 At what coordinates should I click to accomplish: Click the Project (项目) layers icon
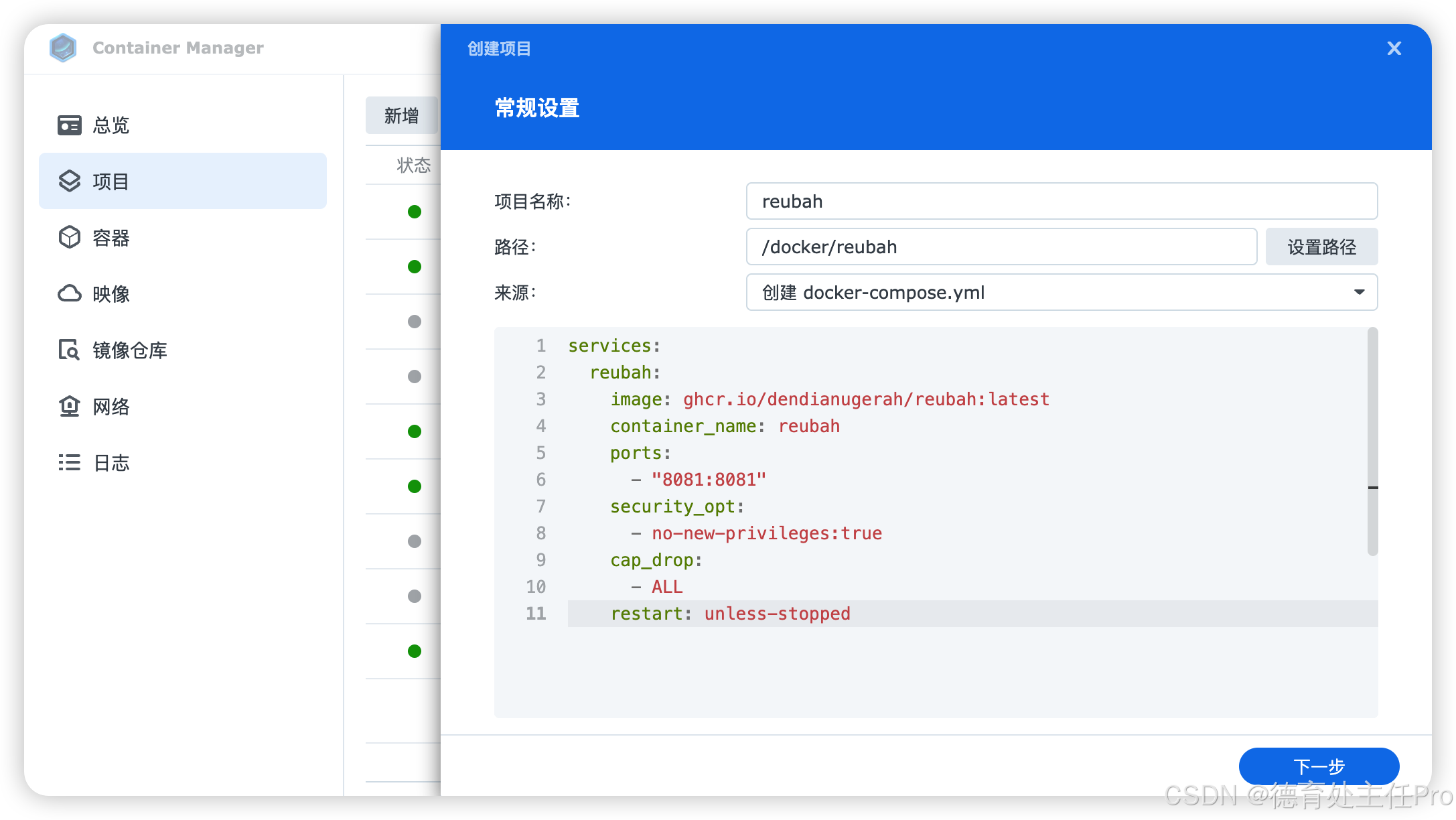point(69,181)
